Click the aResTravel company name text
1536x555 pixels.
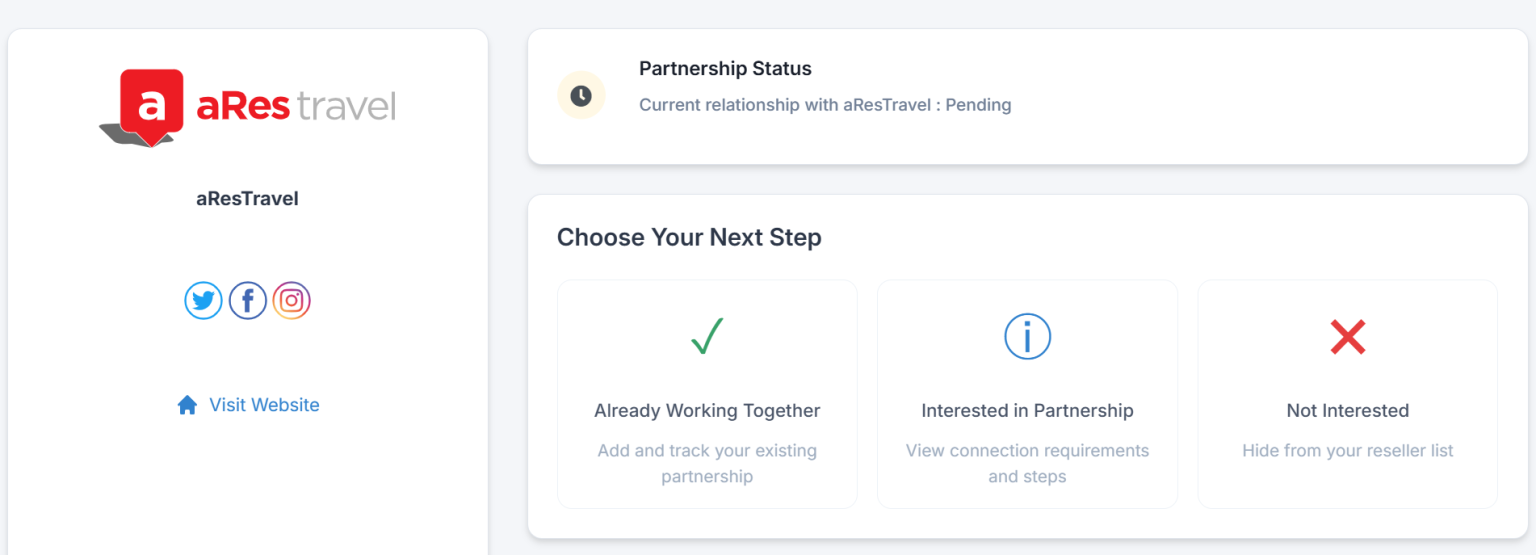(x=247, y=199)
